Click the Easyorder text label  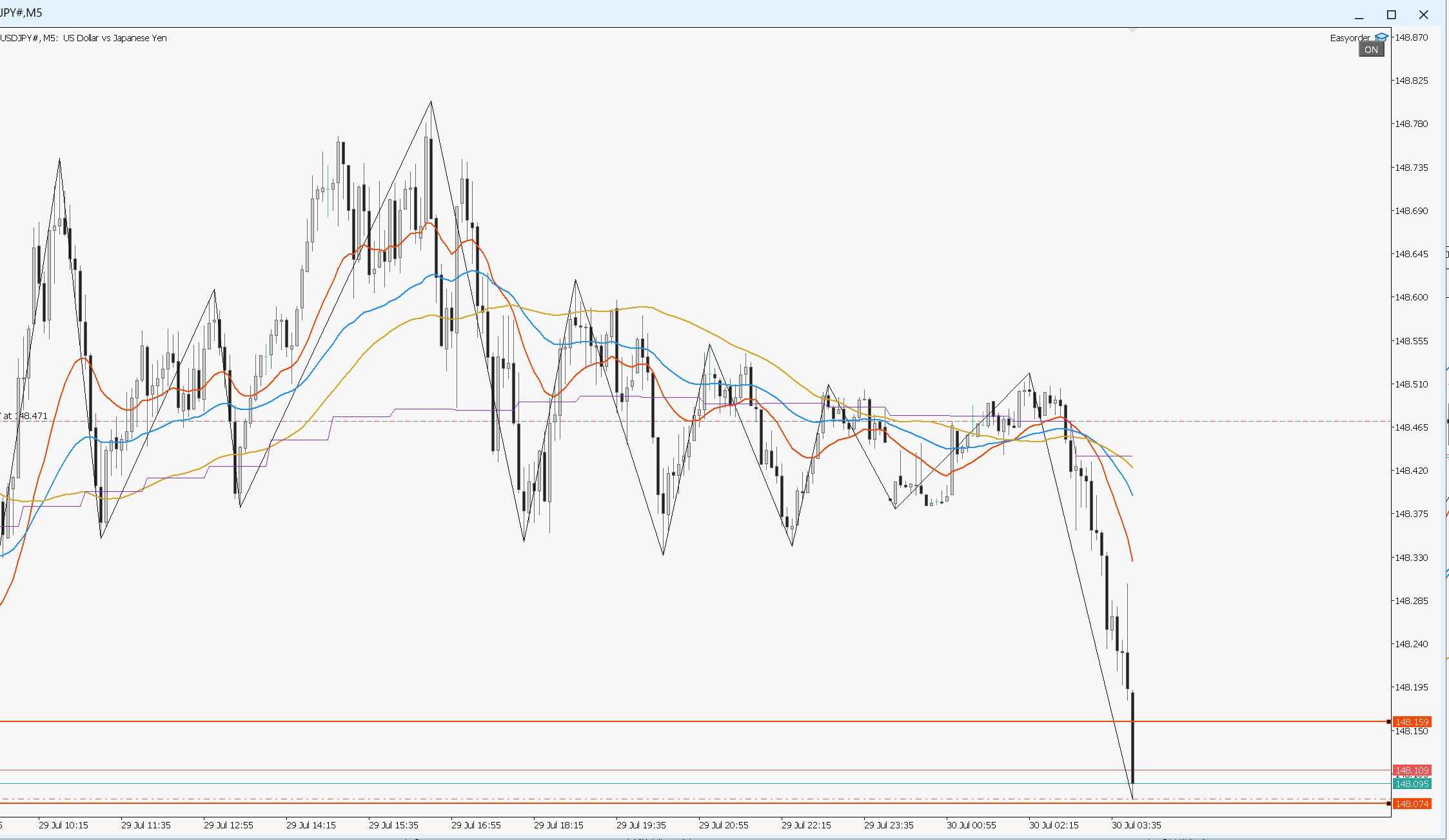(x=1350, y=38)
